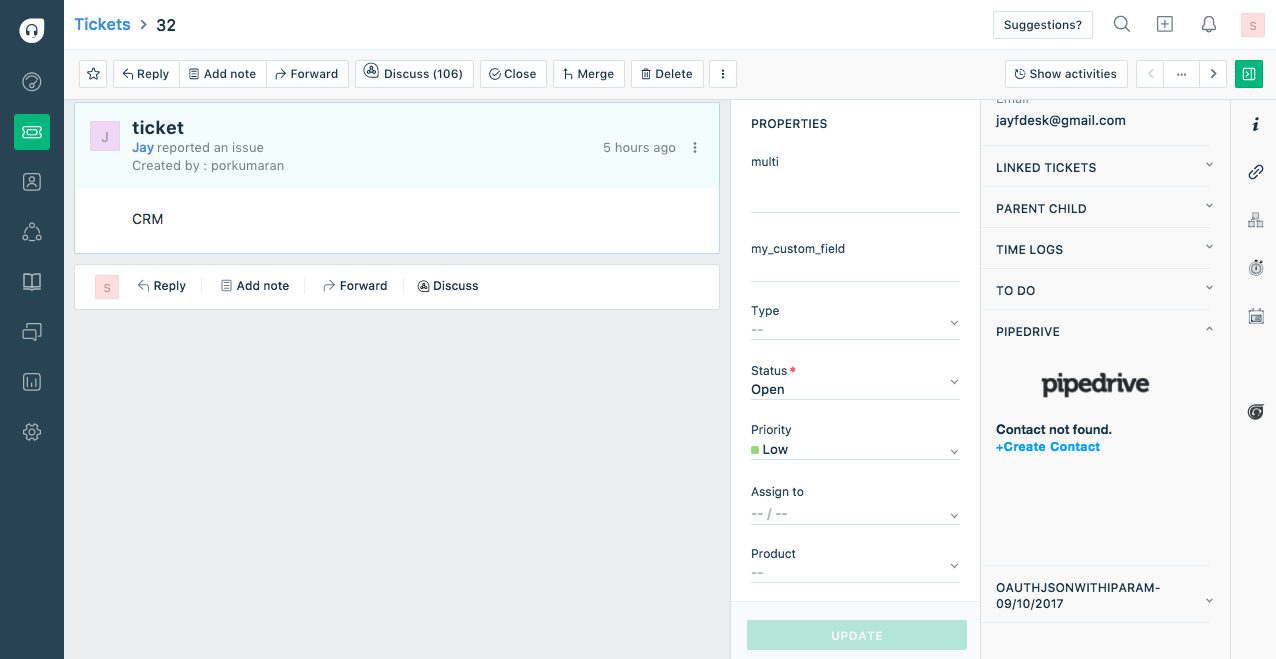Open the notifications bell
This screenshot has height=659, width=1276.
click(1209, 25)
